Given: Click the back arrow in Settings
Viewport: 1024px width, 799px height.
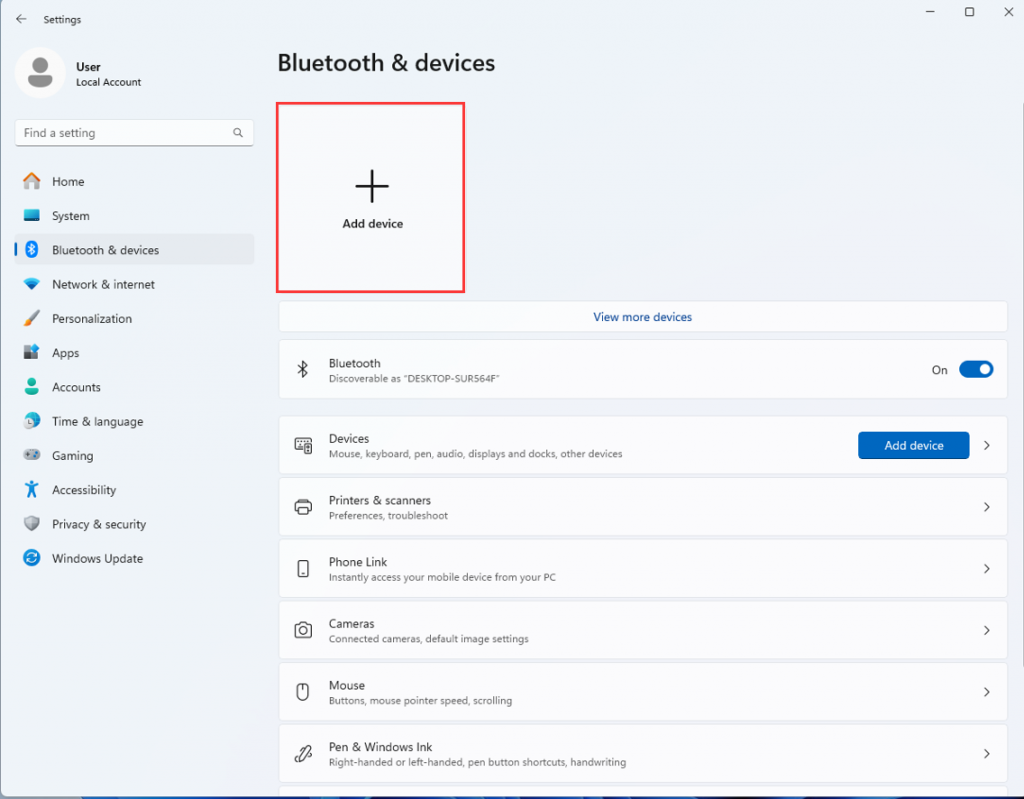Looking at the screenshot, I should click(21, 19).
